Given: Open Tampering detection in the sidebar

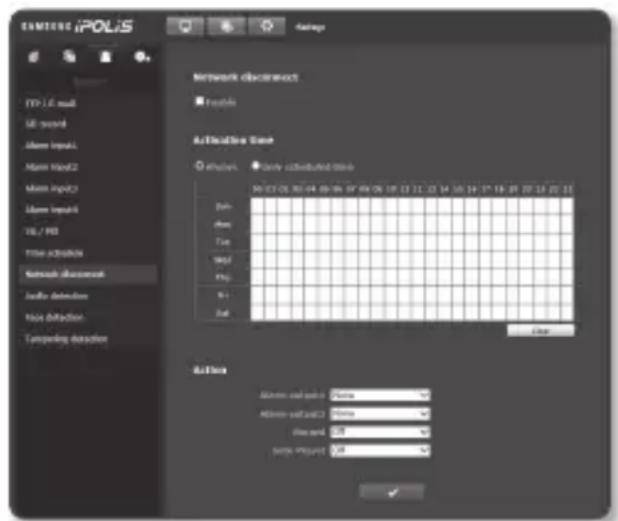Looking at the screenshot, I should (66, 339).
